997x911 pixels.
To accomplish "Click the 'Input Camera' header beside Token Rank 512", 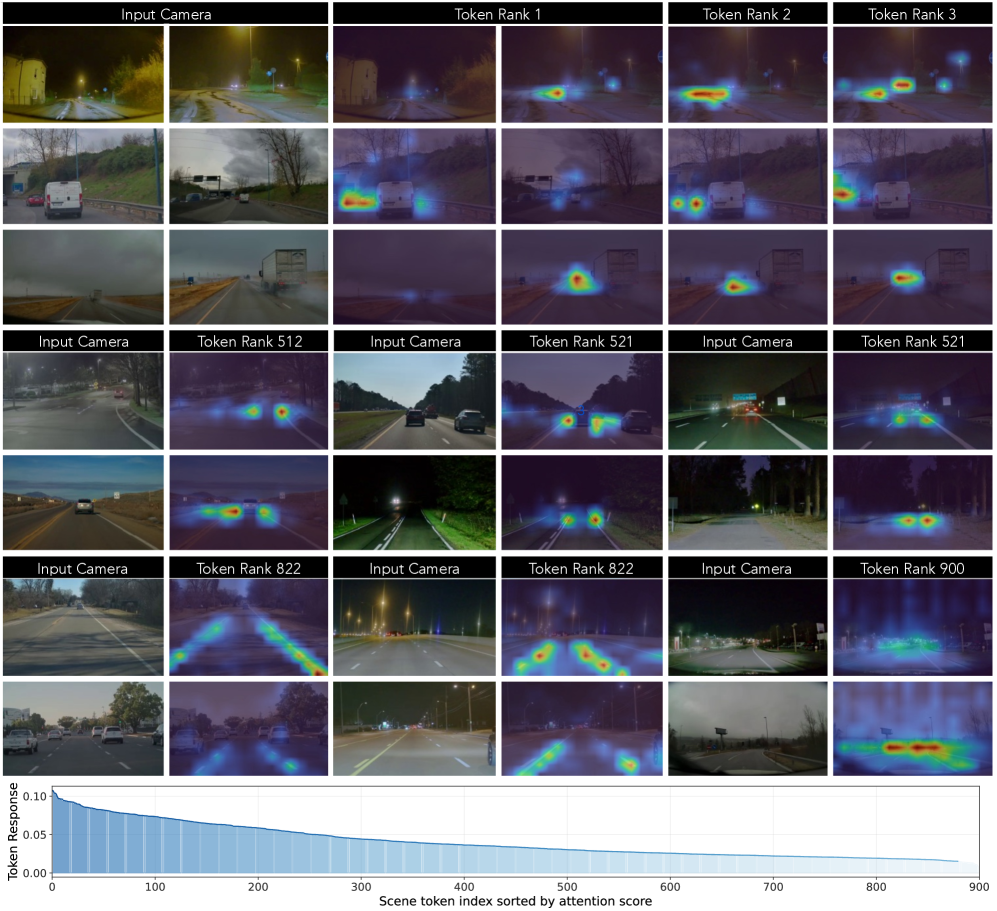I will [x=83, y=341].
